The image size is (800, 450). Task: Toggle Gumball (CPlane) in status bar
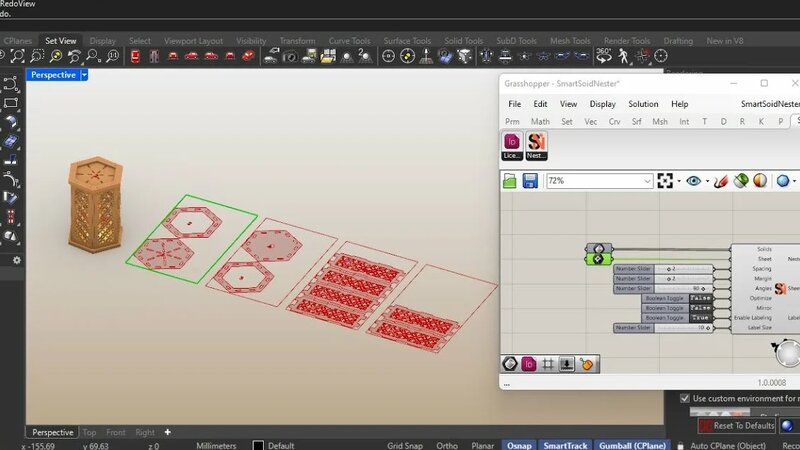[x=632, y=445]
